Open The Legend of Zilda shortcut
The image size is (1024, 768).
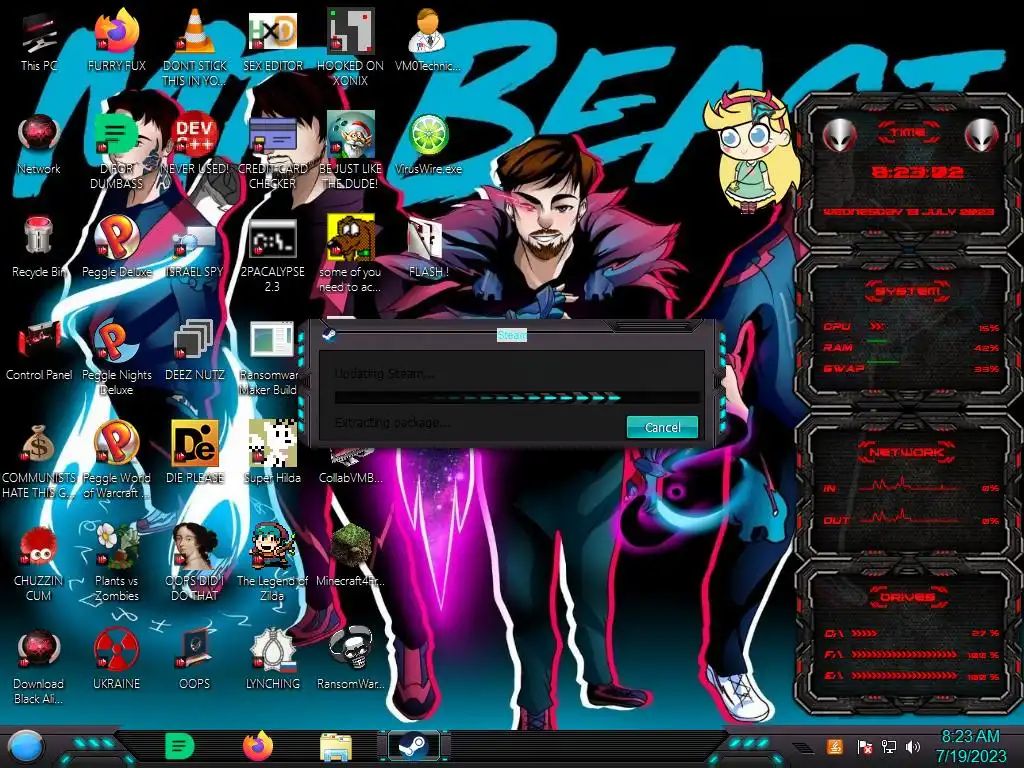pos(272,564)
